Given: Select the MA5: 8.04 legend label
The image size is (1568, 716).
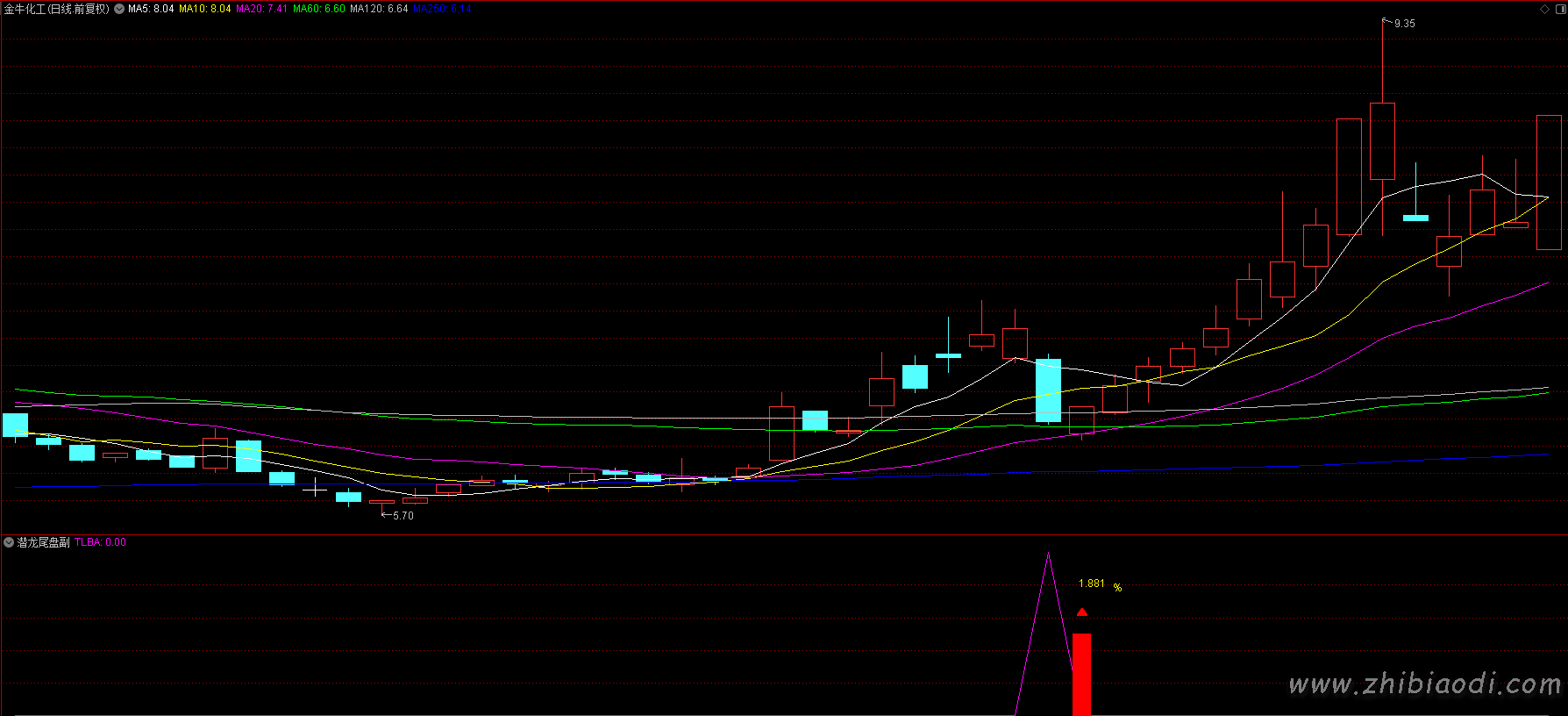Looking at the screenshot, I should pos(151,9).
